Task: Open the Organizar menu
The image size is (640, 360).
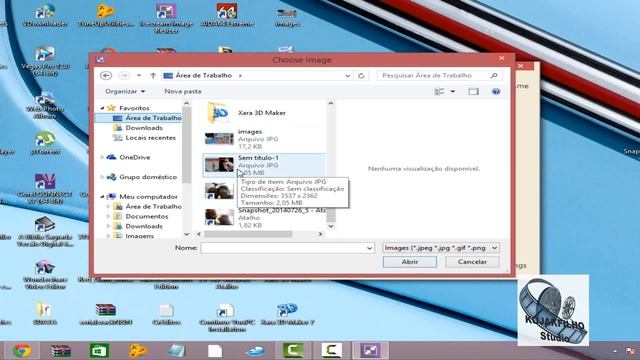Action: pyautogui.click(x=125, y=91)
